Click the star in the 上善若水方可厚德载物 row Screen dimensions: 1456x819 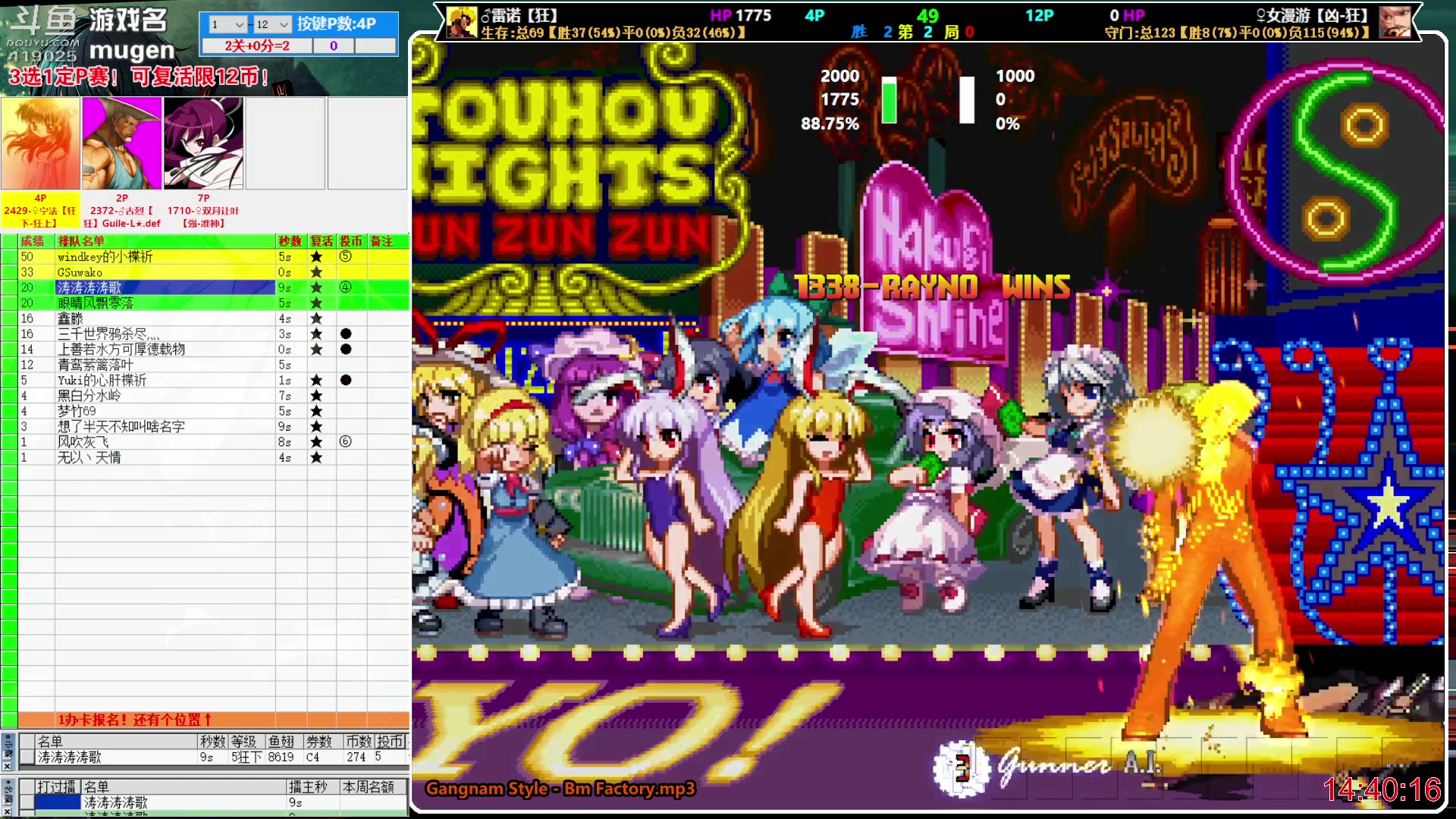click(316, 349)
